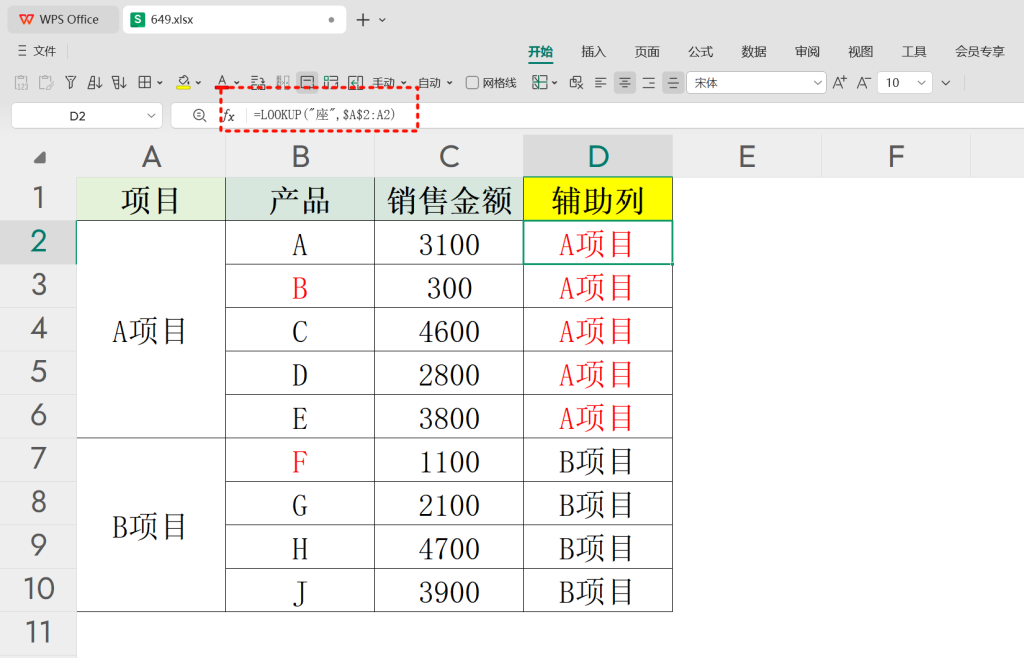Click the wrap text icon
The height and width of the screenshot is (658, 1024).
tap(258, 83)
